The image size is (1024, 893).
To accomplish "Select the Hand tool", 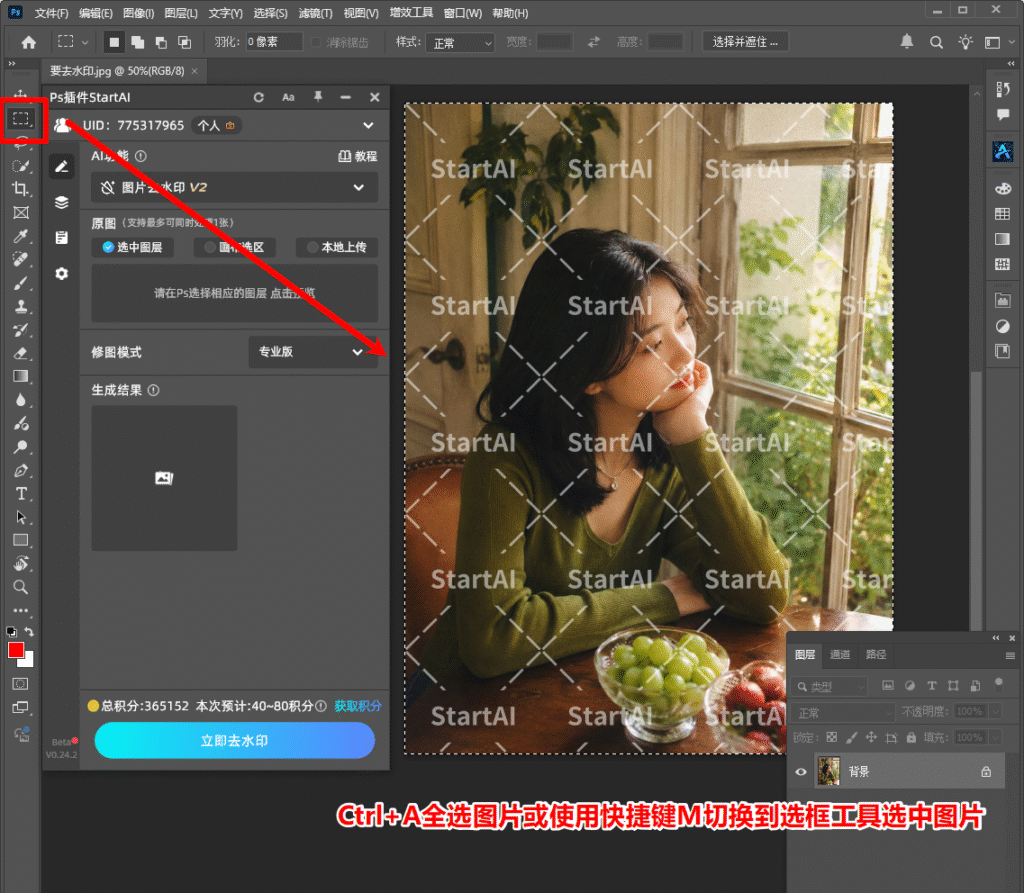I will (x=21, y=563).
